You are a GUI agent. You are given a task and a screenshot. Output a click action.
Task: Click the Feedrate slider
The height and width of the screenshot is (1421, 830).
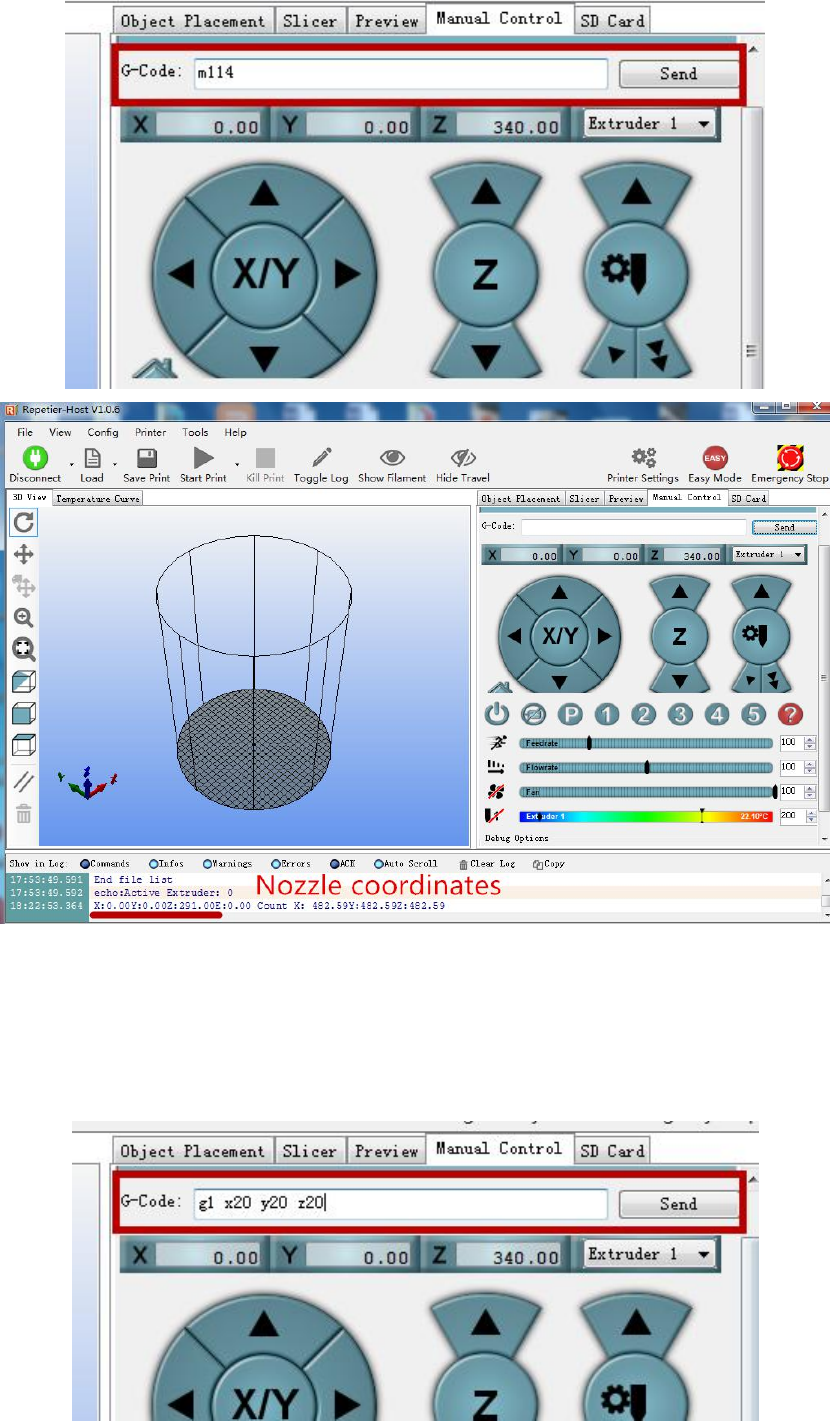coord(646,743)
